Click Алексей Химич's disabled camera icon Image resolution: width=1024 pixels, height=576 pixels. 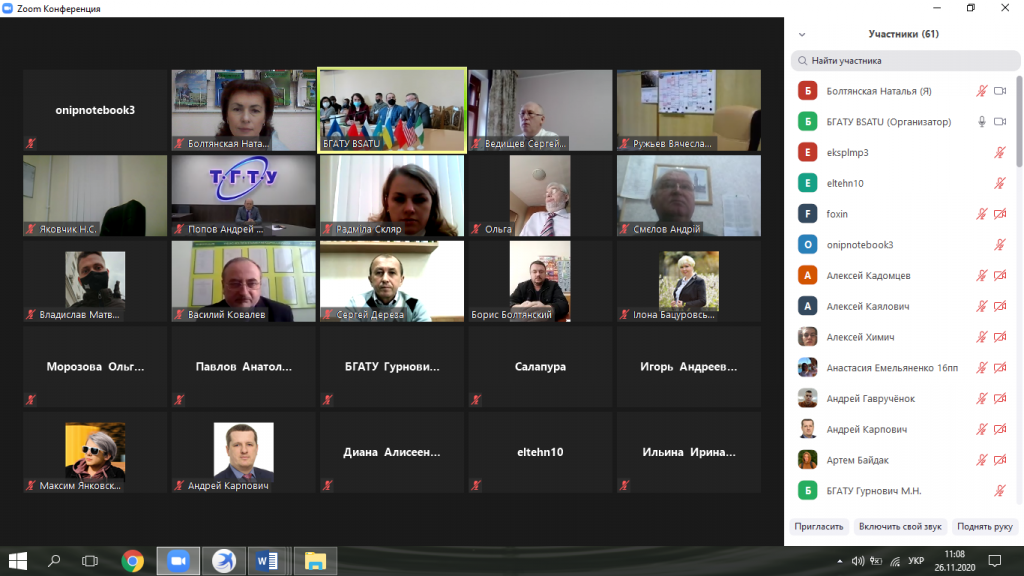coord(1000,337)
